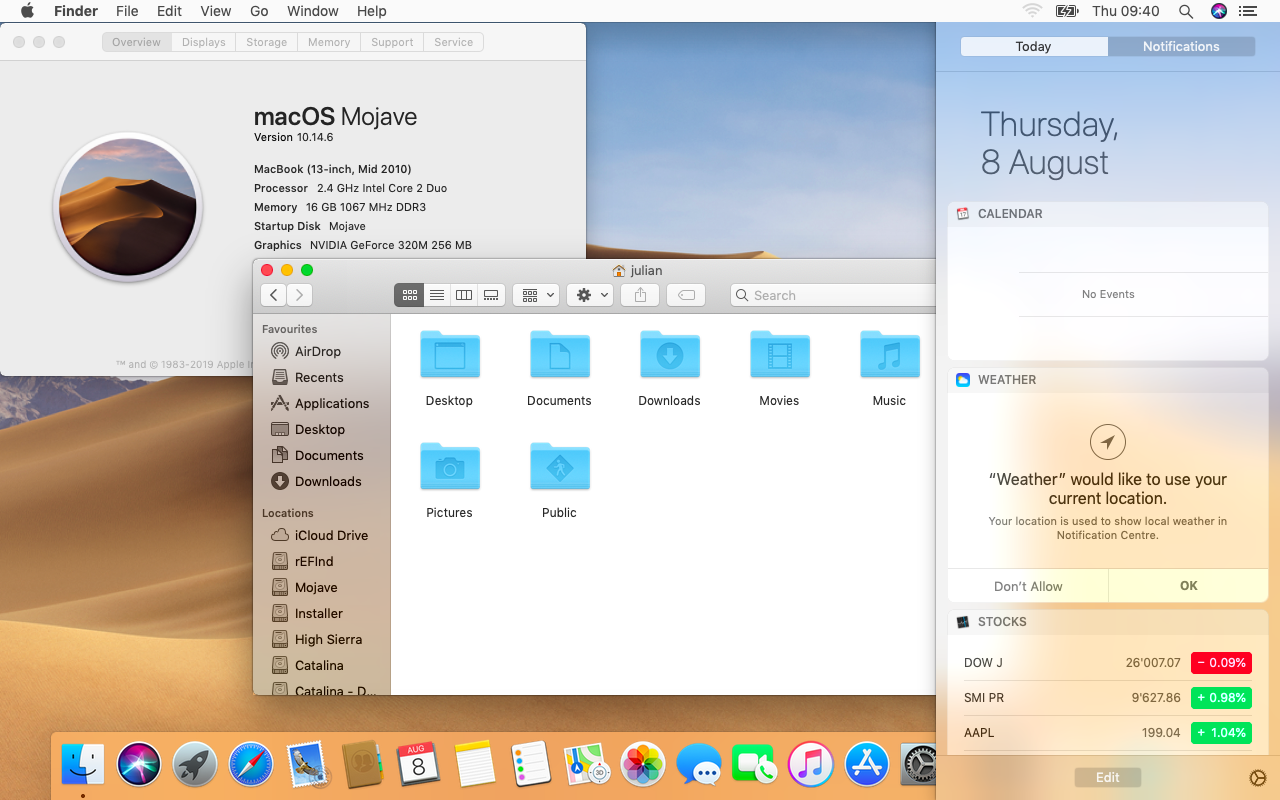Launch Safari from the Dock
Viewport: 1280px width, 800px height.
click(251, 765)
